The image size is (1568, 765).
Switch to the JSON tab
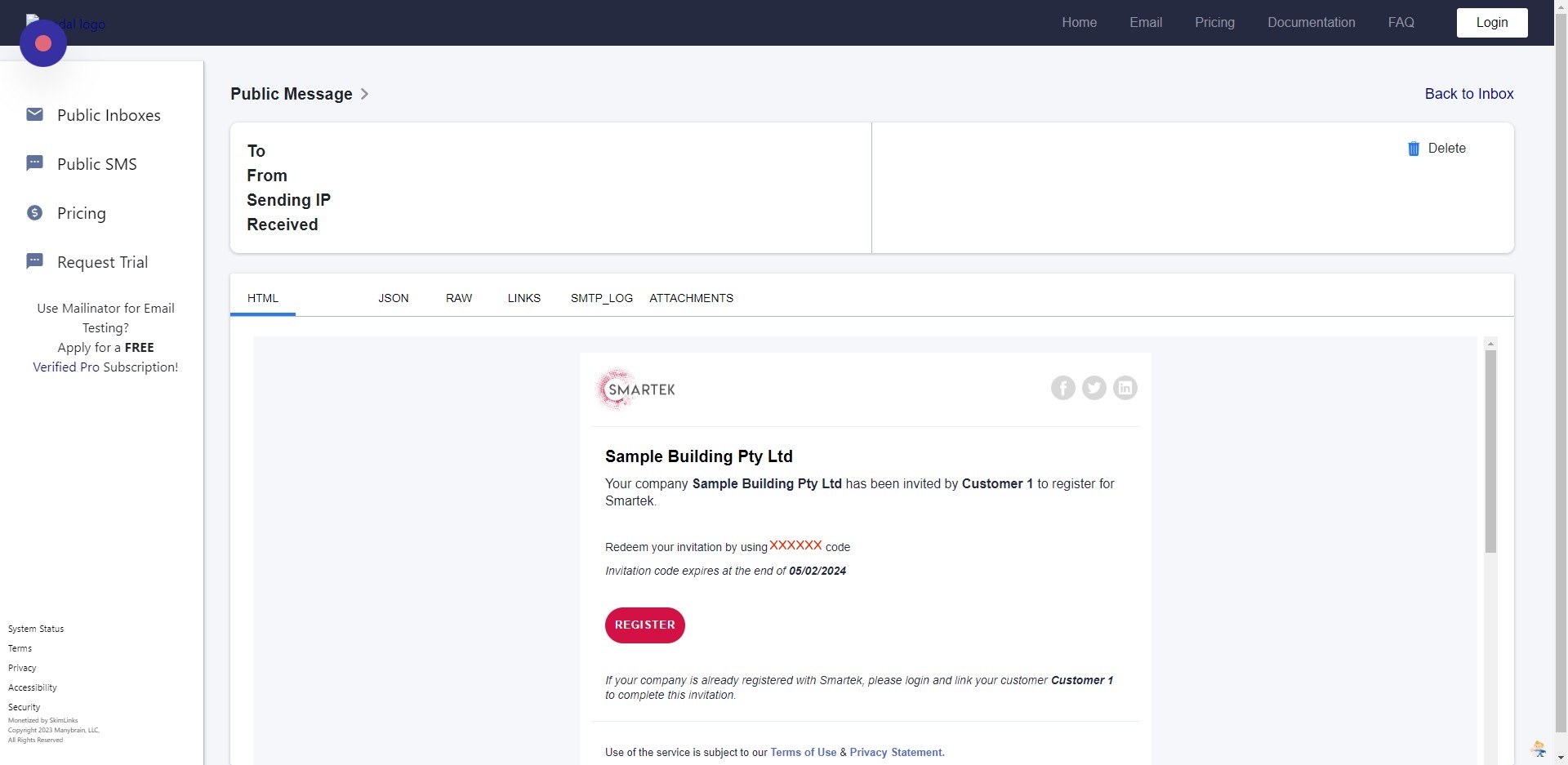pyautogui.click(x=394, y=298)
